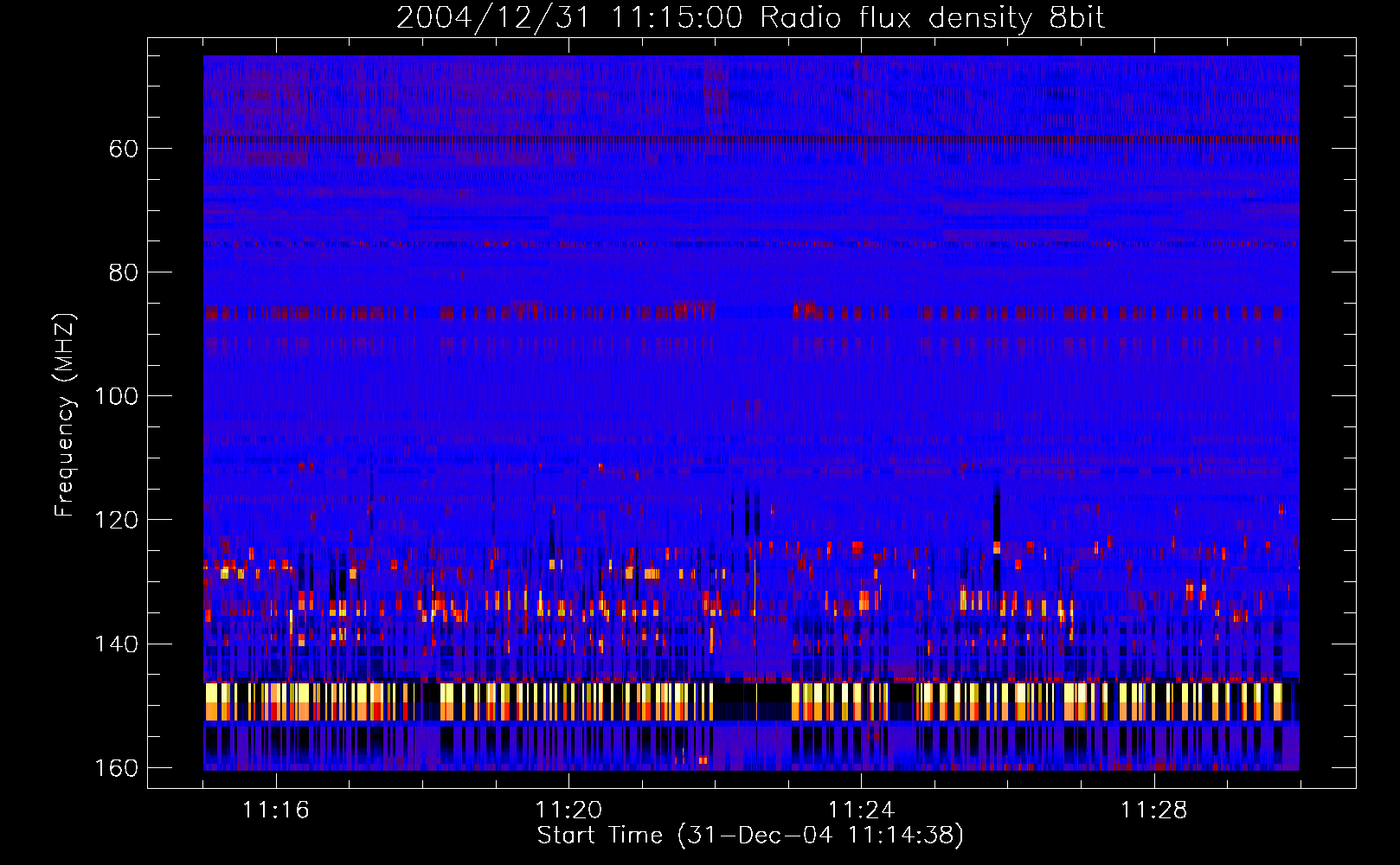The width and height of the screenshot is (1400, 865).
Task: Select the 11:16 time tick label
Action: (x=276, y=811)
